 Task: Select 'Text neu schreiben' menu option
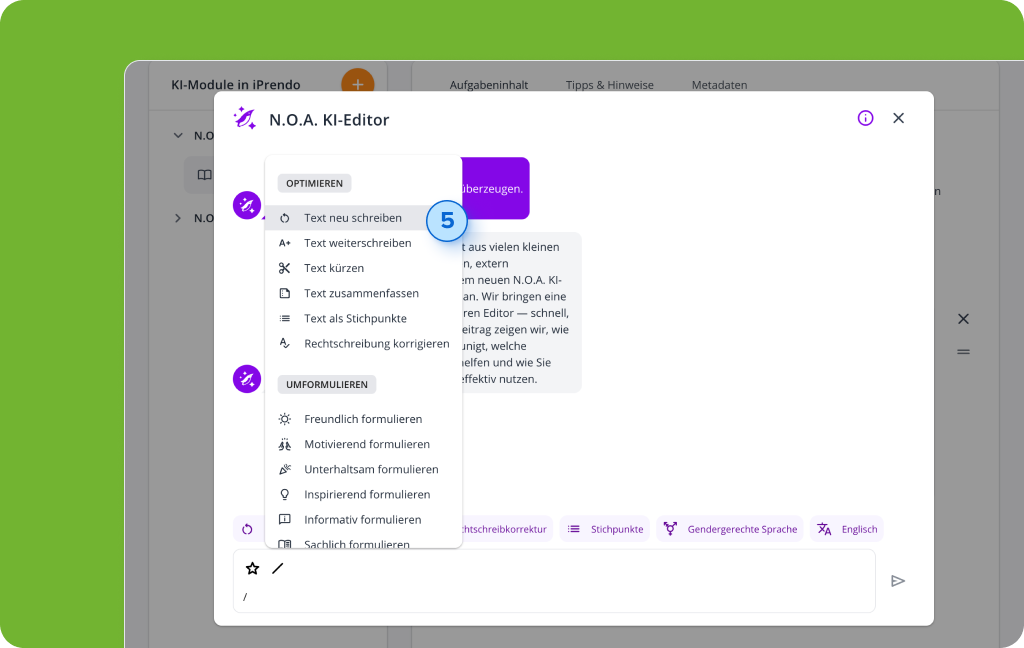coord(352,218)
